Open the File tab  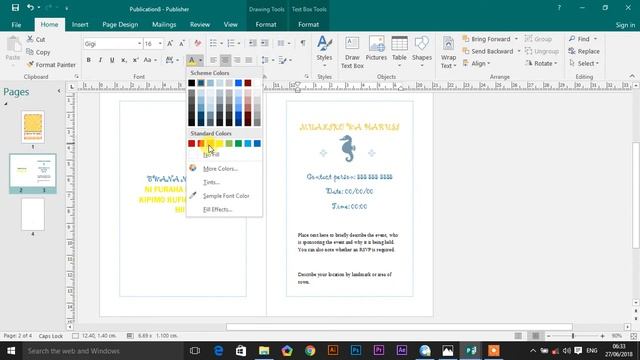pos(16,24)
